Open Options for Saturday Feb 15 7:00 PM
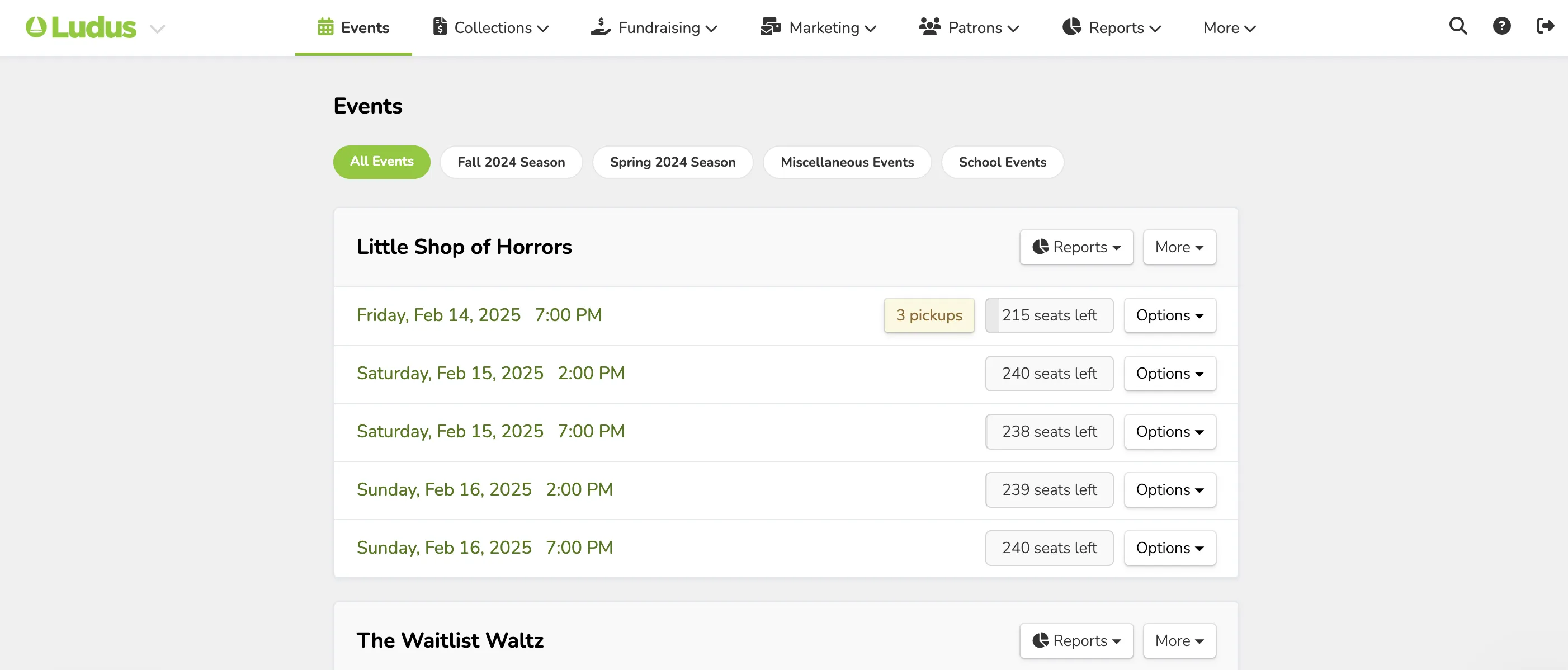The image size is (1568, 670). pyautogui.click(x=1170, y=431)
